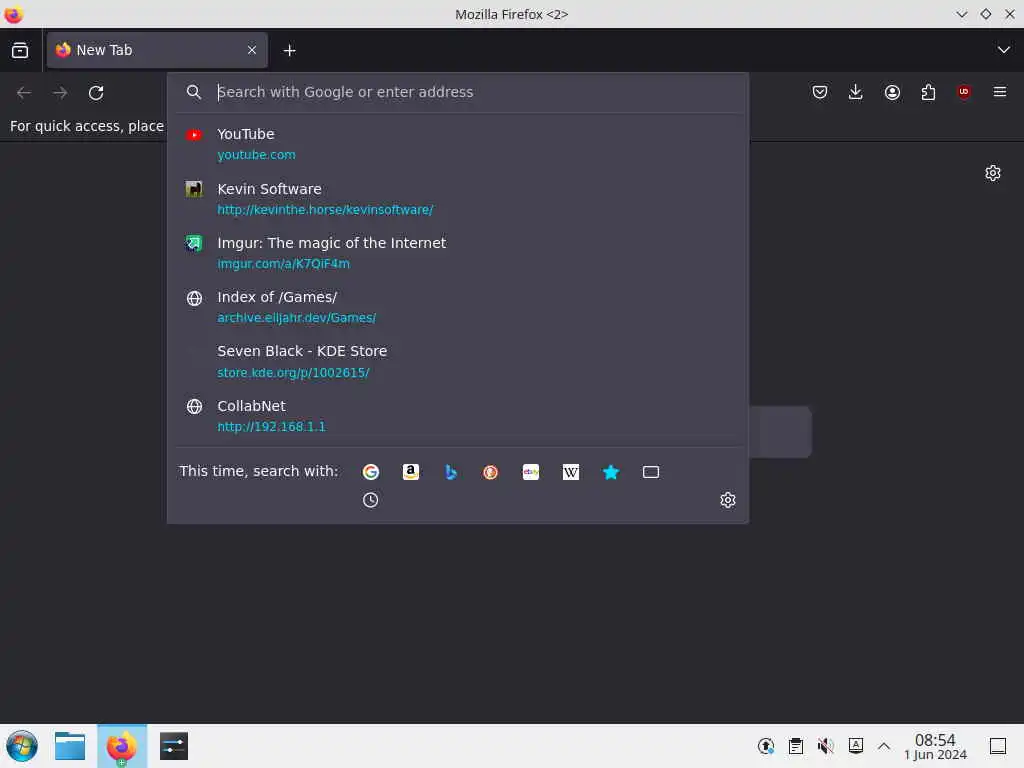1024x768 pixels.
Task: Search this time with Bing
Action: coord(451,472)
